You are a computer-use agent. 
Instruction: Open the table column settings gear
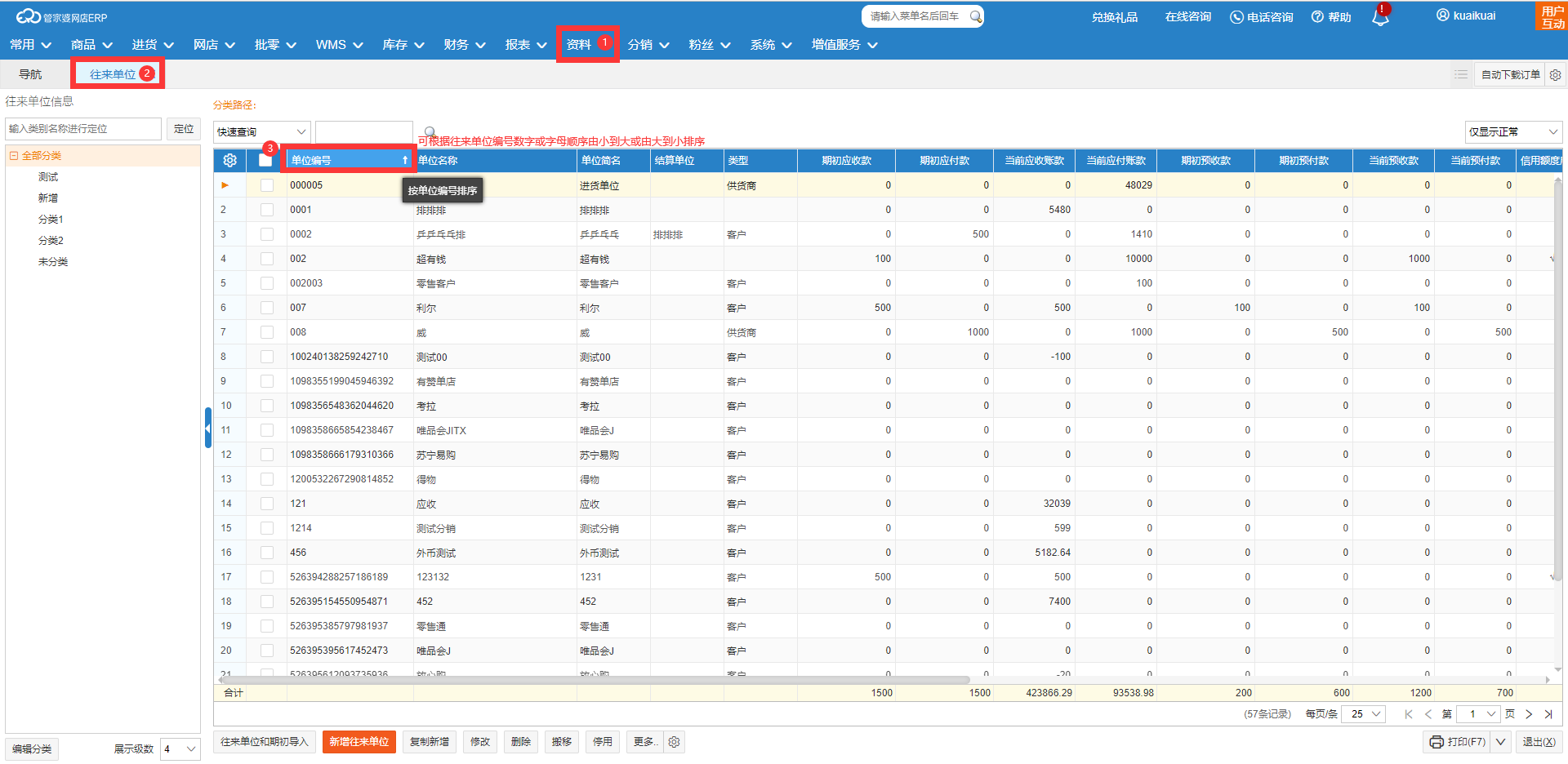[229, 160]
